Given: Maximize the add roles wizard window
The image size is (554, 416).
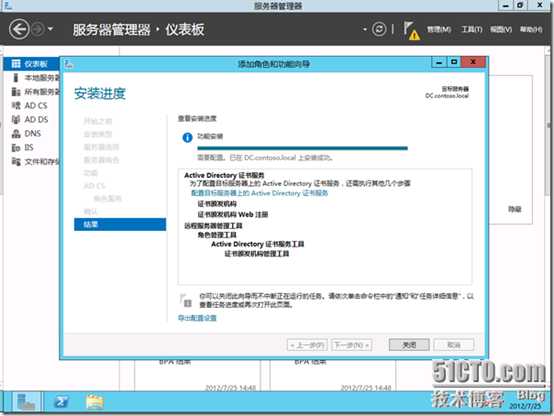Looking at the screenshot, I should pyautogui.click(x=454, y=63).
